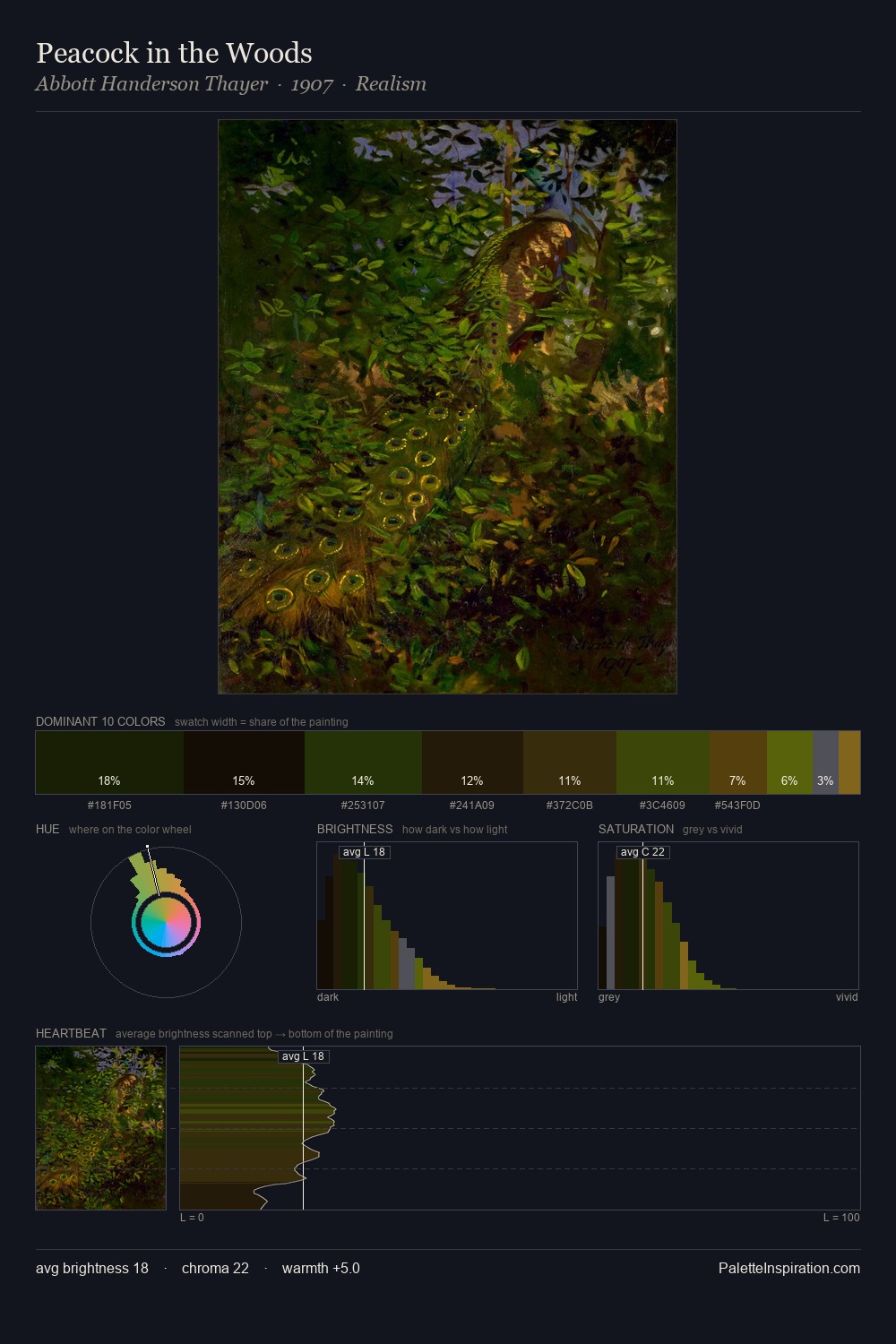This screenshot has width=896, height=1344.
Task: Click the color wheel center in hue chart
Action: pyautogui.click(x=166, y=922)
